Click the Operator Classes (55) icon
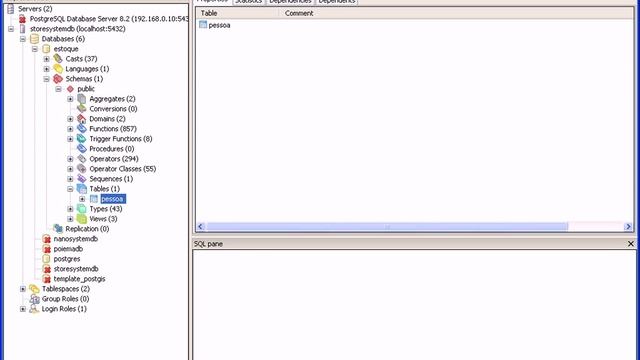640x360 pixels. click(82, 169)
